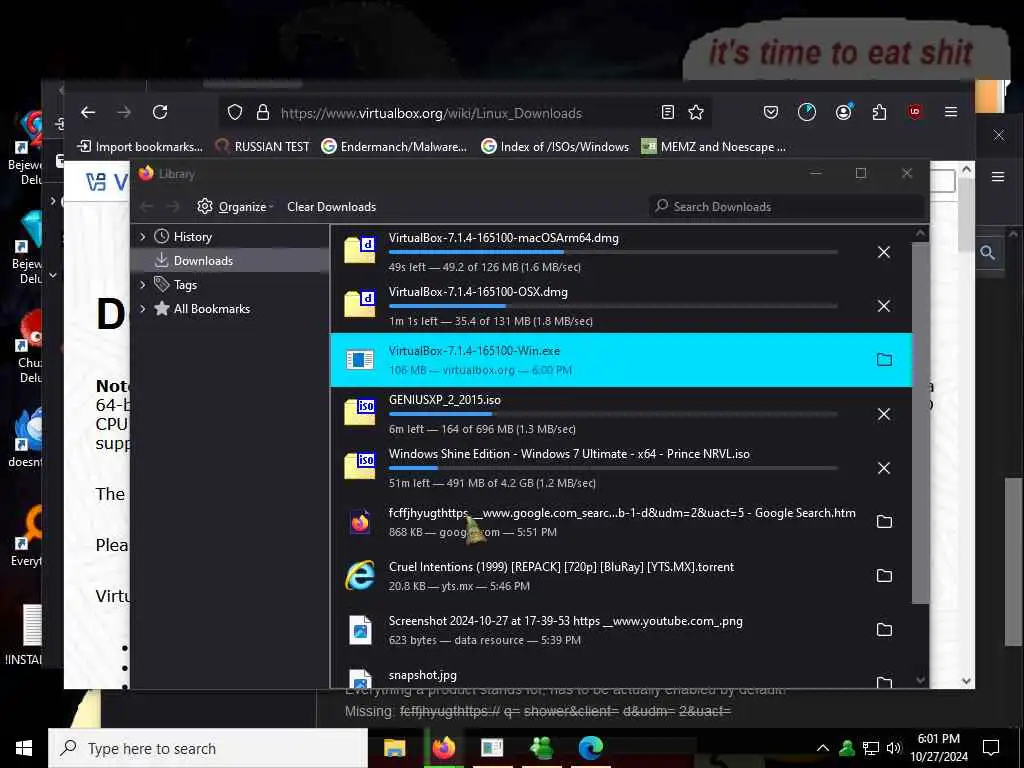This screenshot has height=768, width=1024.
Task: Open RUSSIAN TEST bookmark
Action: [263, 146]
